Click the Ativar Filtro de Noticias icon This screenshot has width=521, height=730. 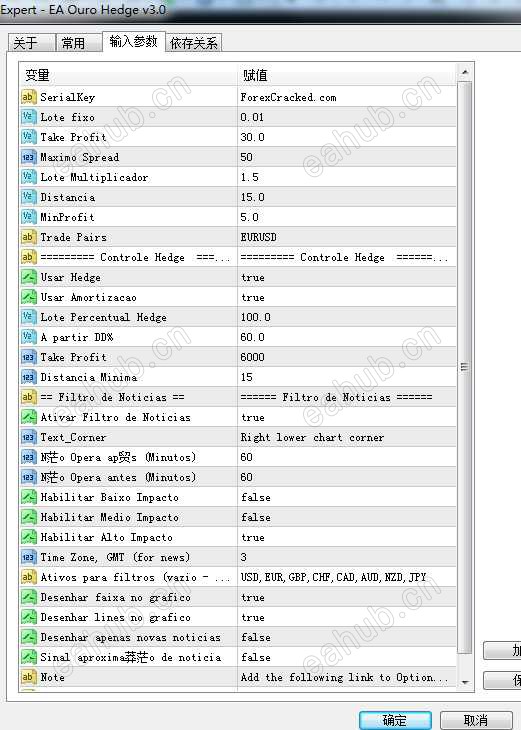(28, 417)
